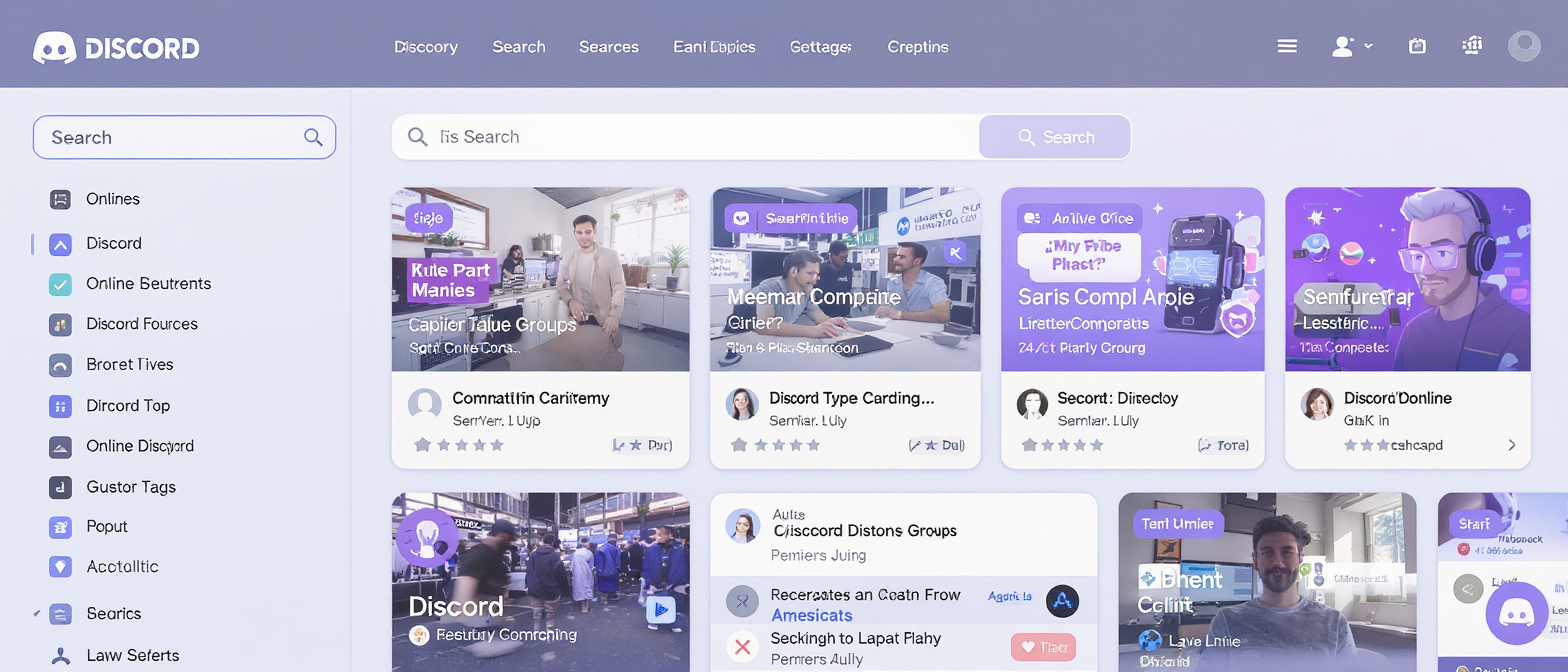Click the Tanl Umiee tag on card
1568x672 pixels.
coord(1178,523)
